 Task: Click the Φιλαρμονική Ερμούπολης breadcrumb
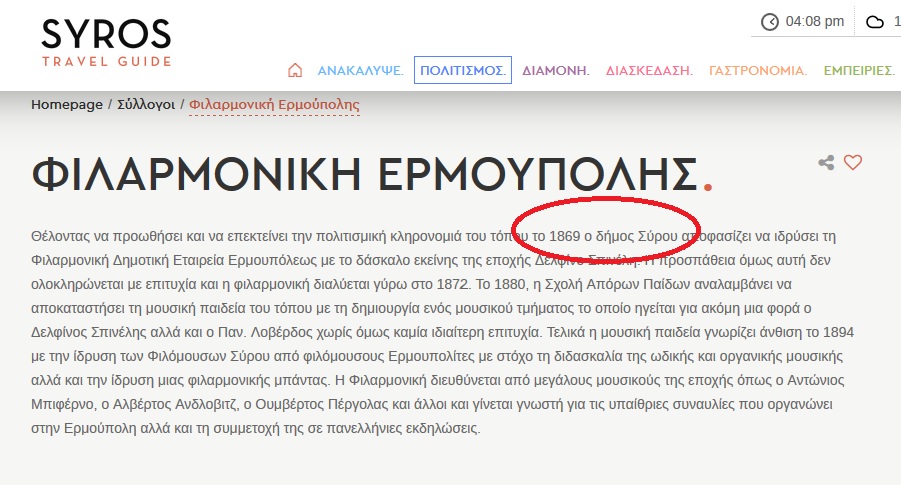point(274,105)
